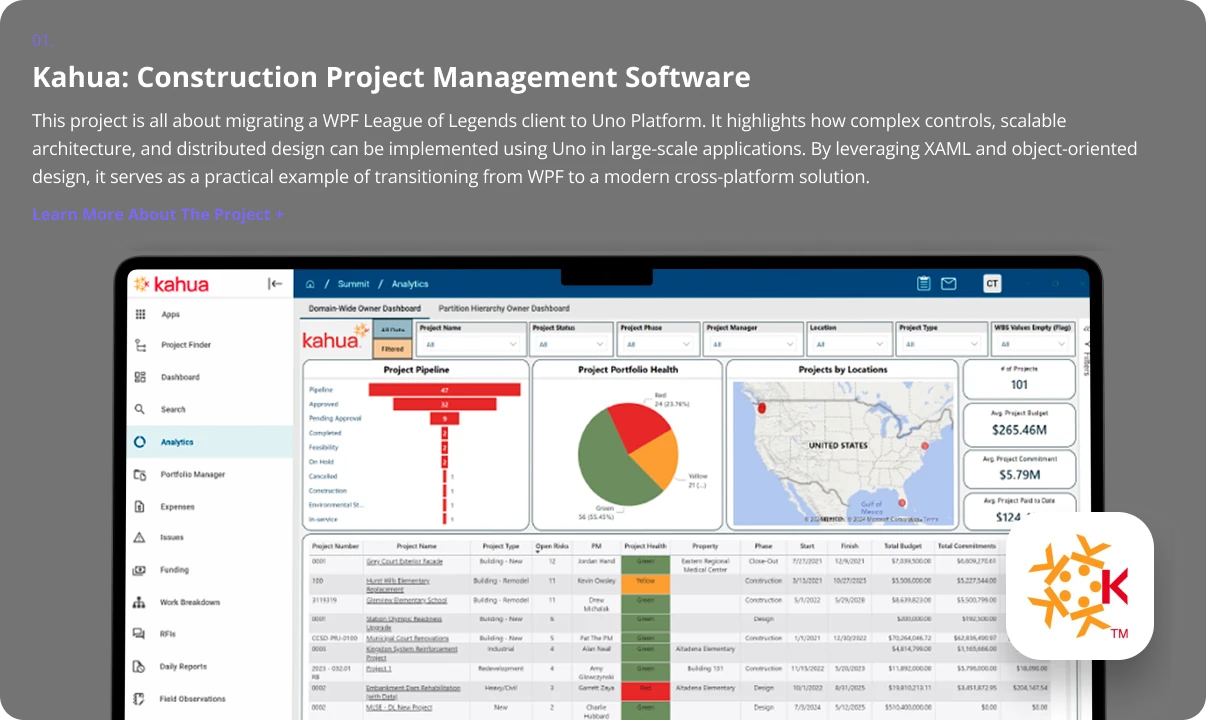Select the Analytics ring icon in sidebar
1206x720 pixels.
pos(140,441)
